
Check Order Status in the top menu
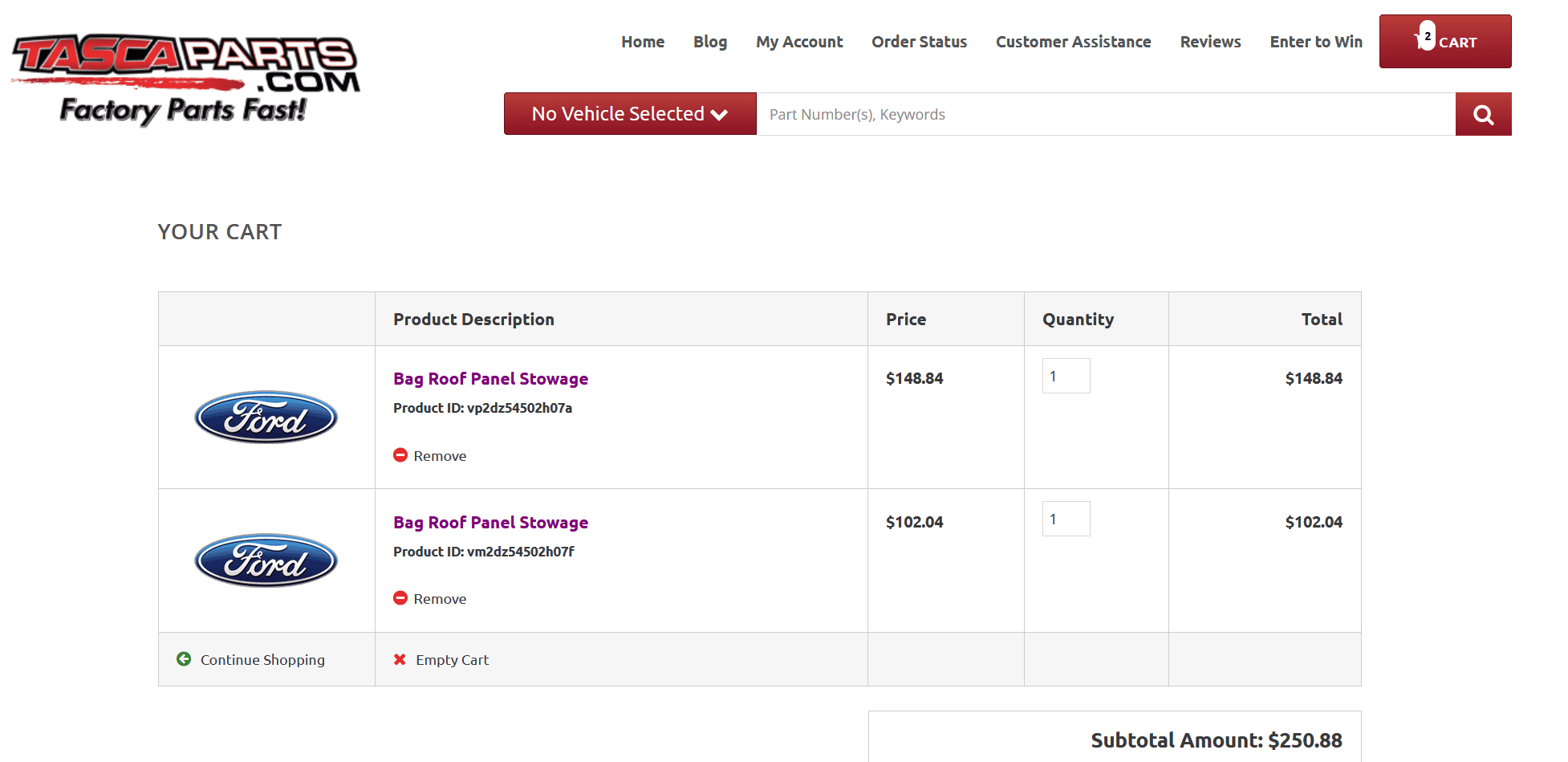920,42
